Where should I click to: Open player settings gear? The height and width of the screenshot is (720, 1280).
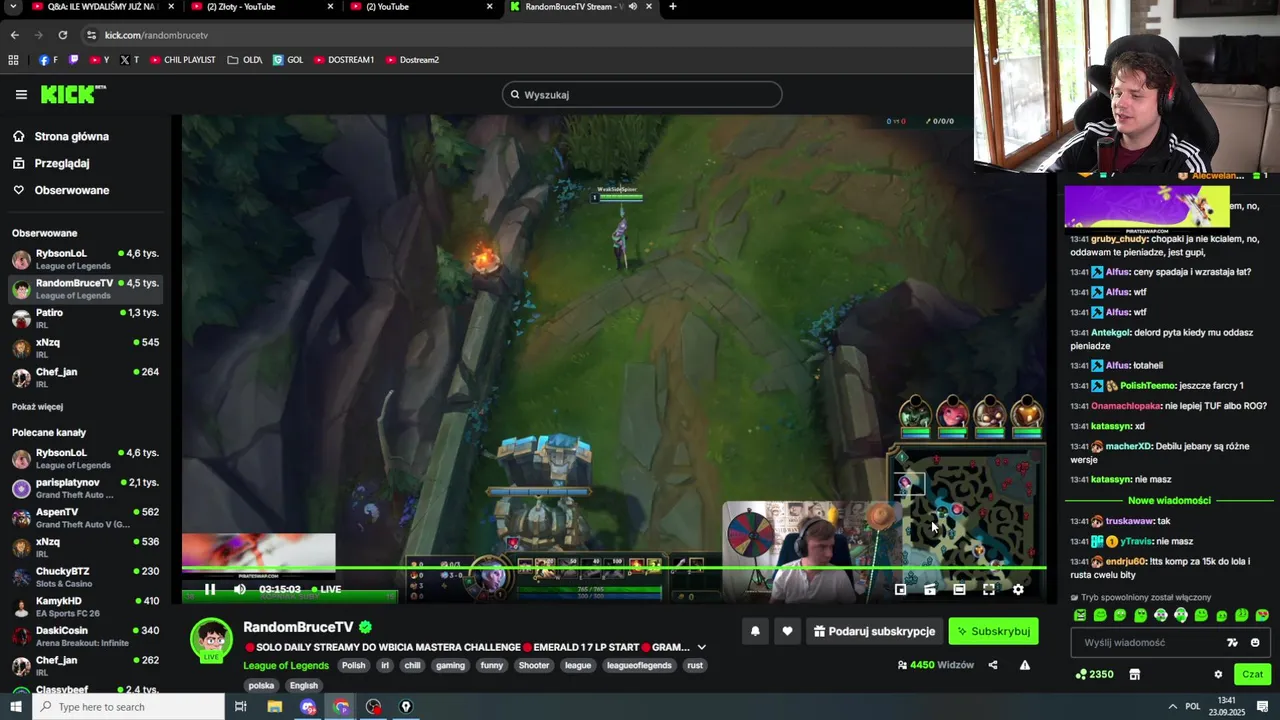click(x=1018, y=589)
